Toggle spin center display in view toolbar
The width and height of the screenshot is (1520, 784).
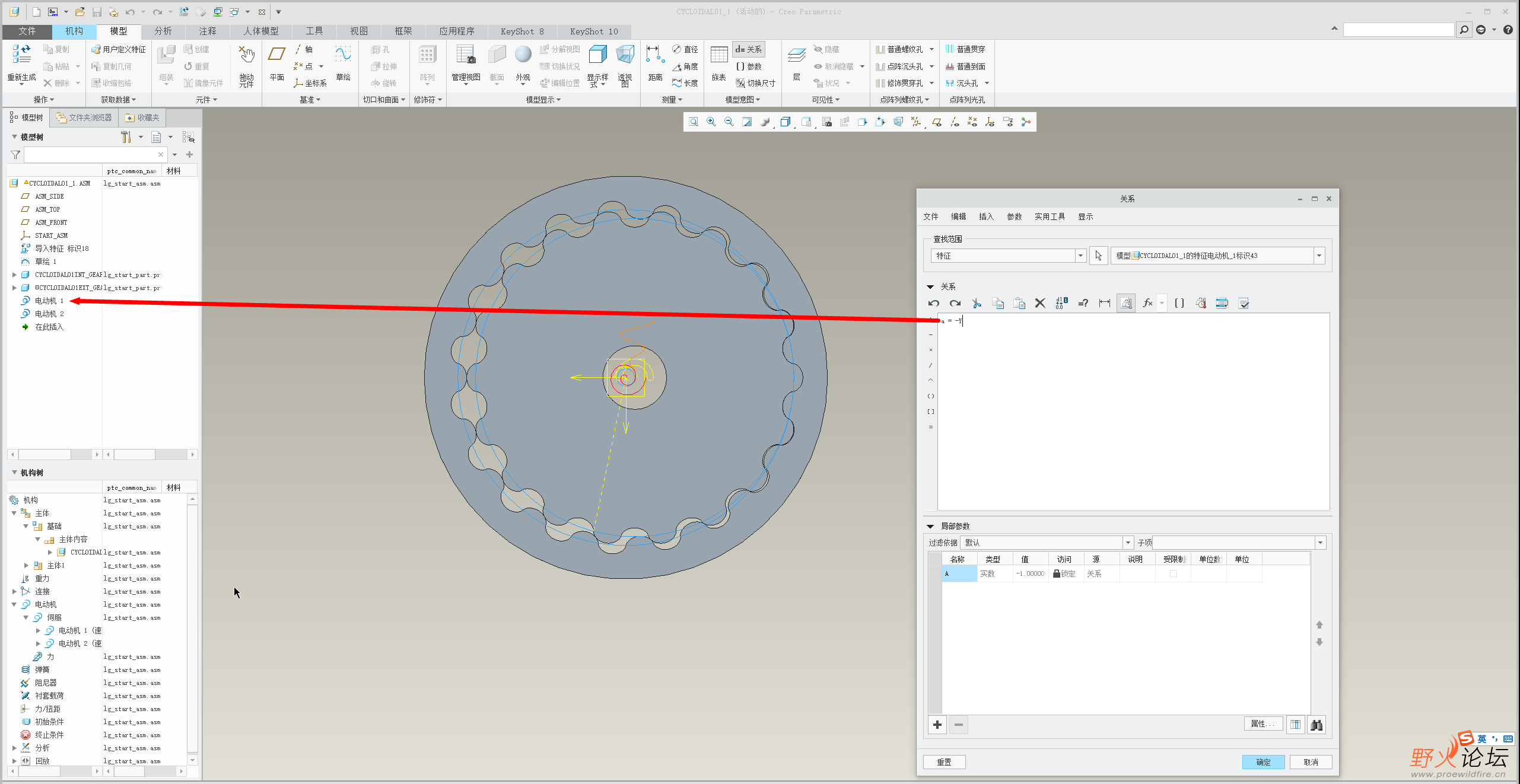point(1026,122)
